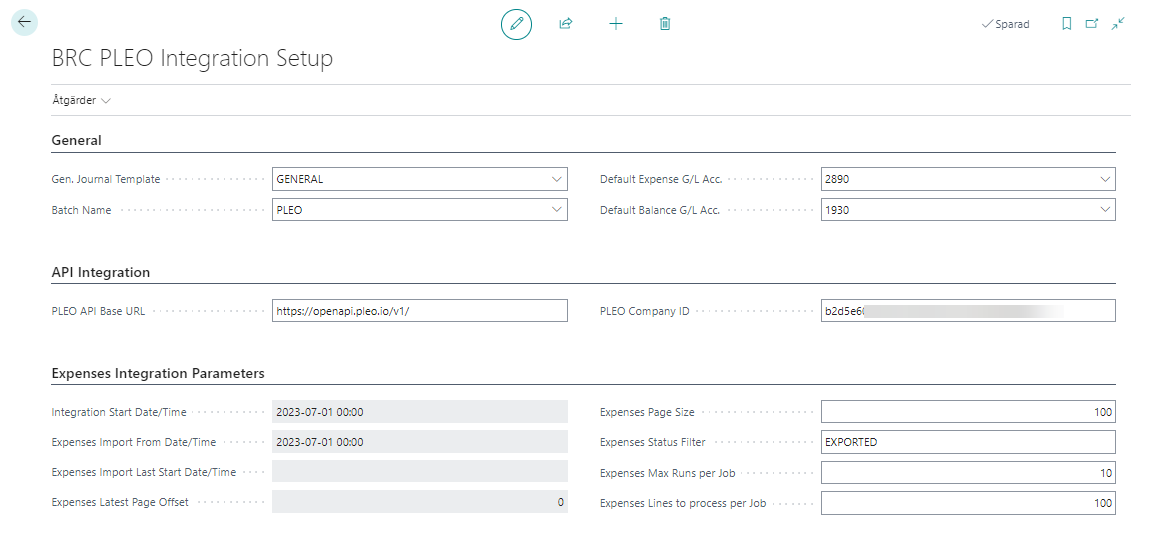Click the Expenses Status Filter label
Image resolution: width=1149 pixels, height=536 pixels.
tap(652, 442)
